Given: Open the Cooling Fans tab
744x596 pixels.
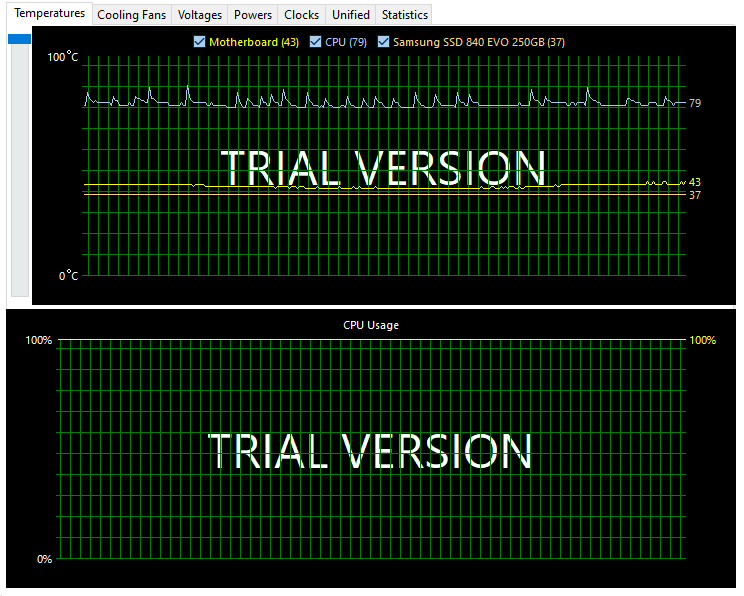Looking at the screenshot, I should pos(131,15).
